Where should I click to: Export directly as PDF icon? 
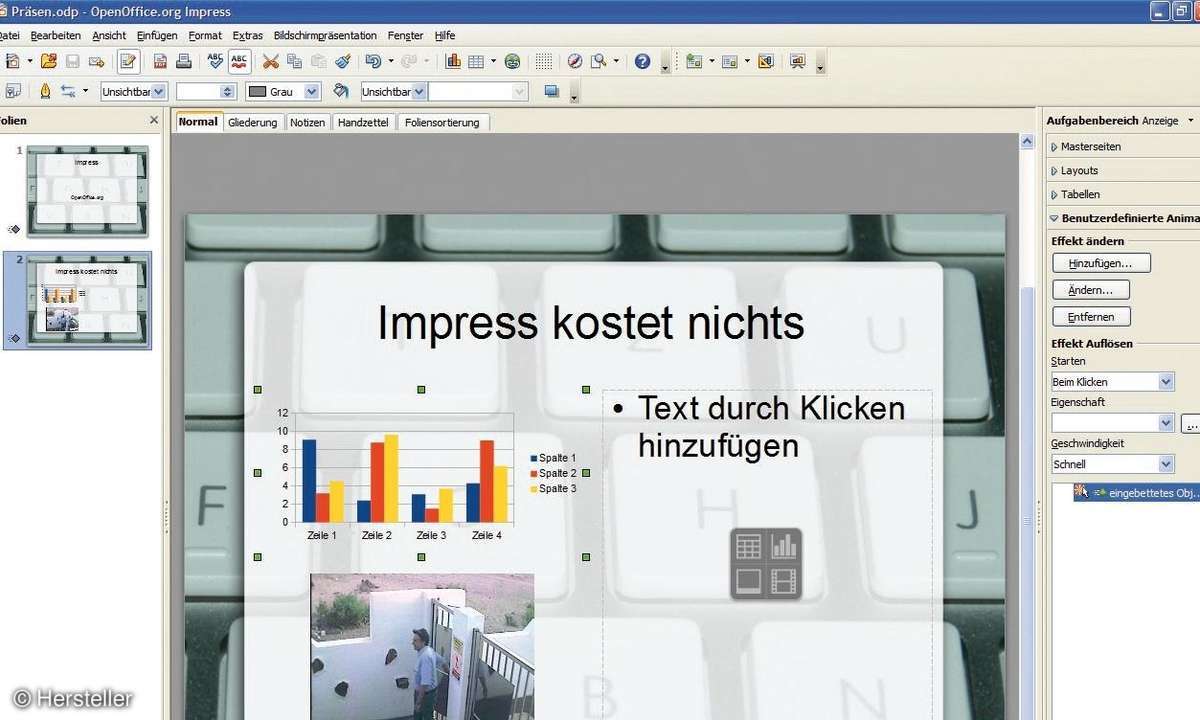coord(160,61)
